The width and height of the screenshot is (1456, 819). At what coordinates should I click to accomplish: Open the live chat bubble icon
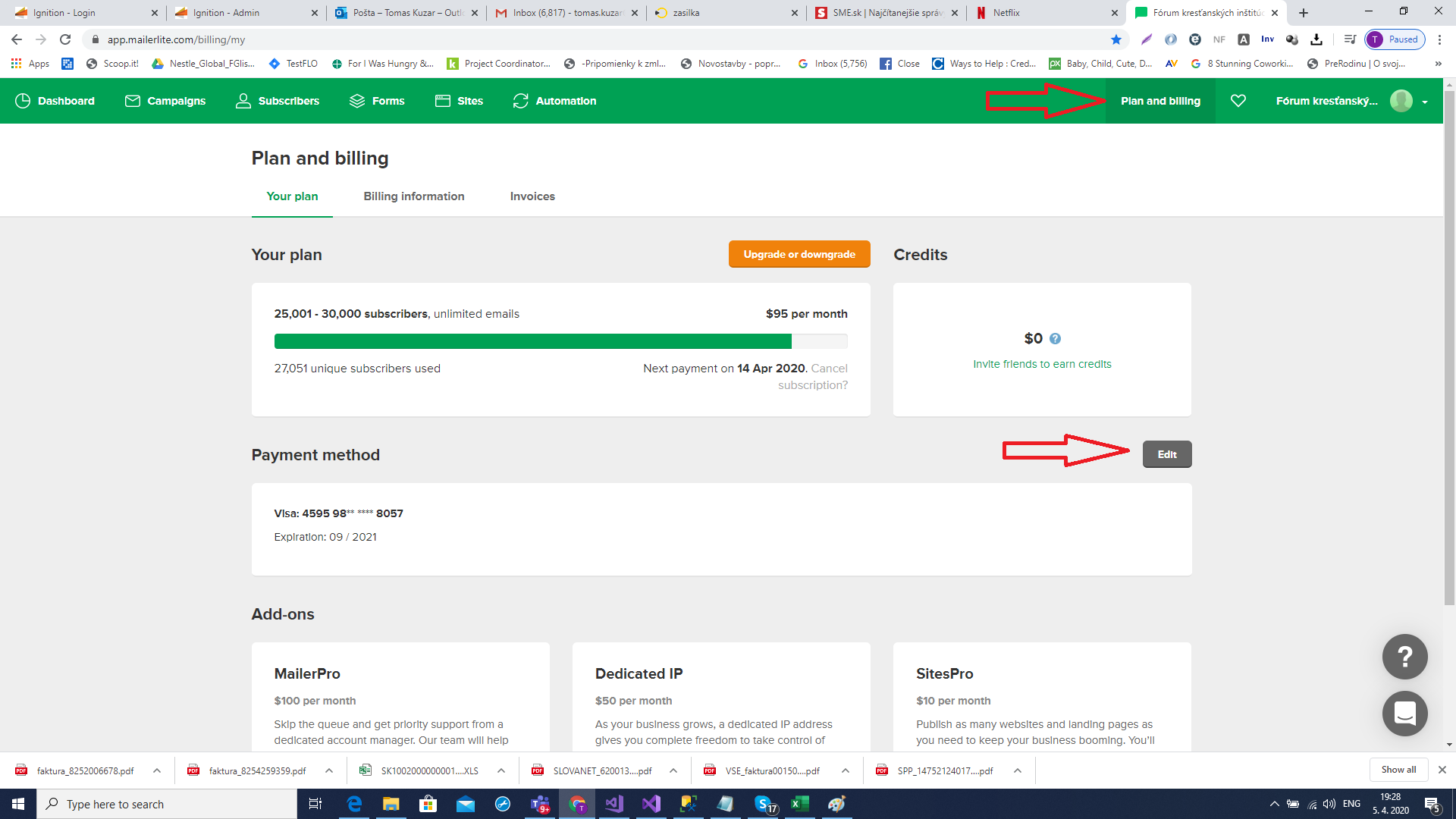tap(1404, 714)
